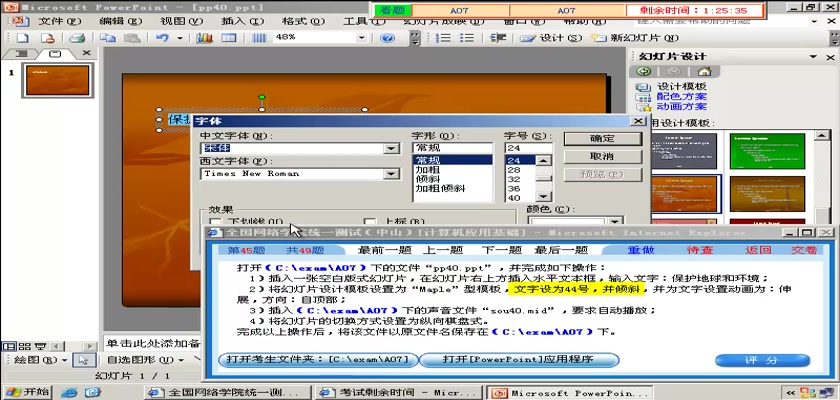840x400 pixels.
Task: Open the zoom percentage dropdown
Action: click(362, 38)
